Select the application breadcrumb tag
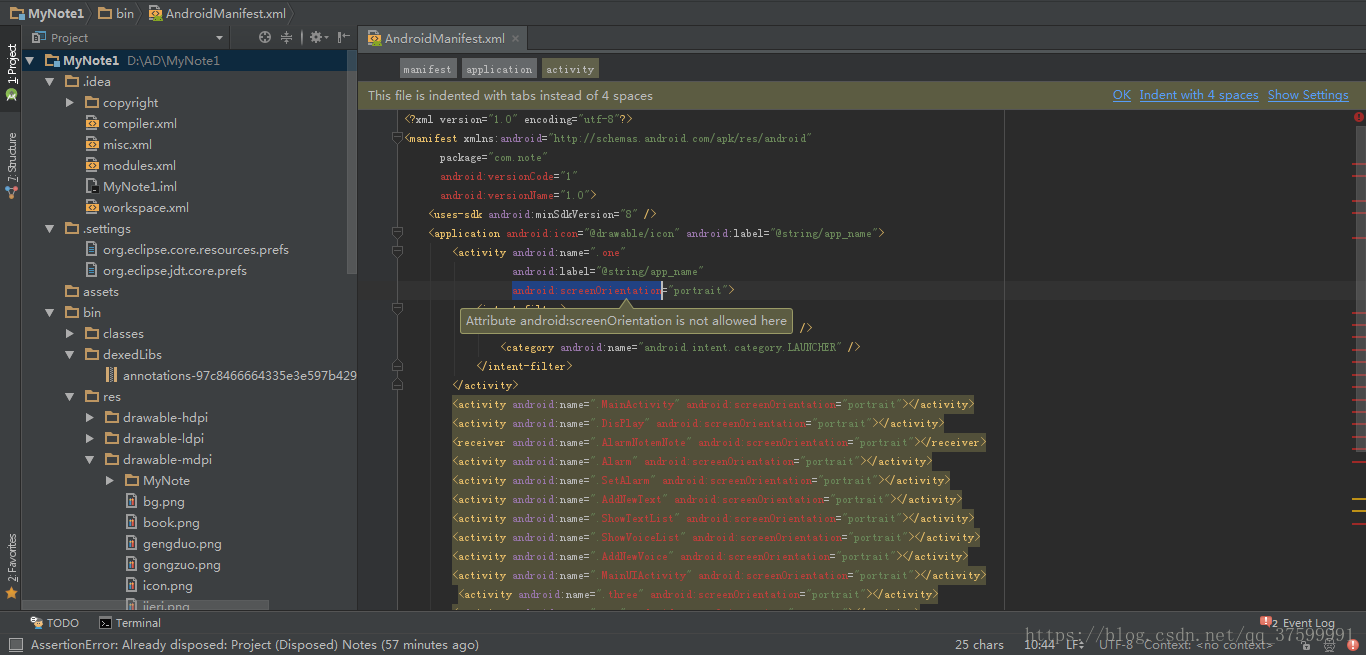The image size is (1366, 655). pos(499,69)
